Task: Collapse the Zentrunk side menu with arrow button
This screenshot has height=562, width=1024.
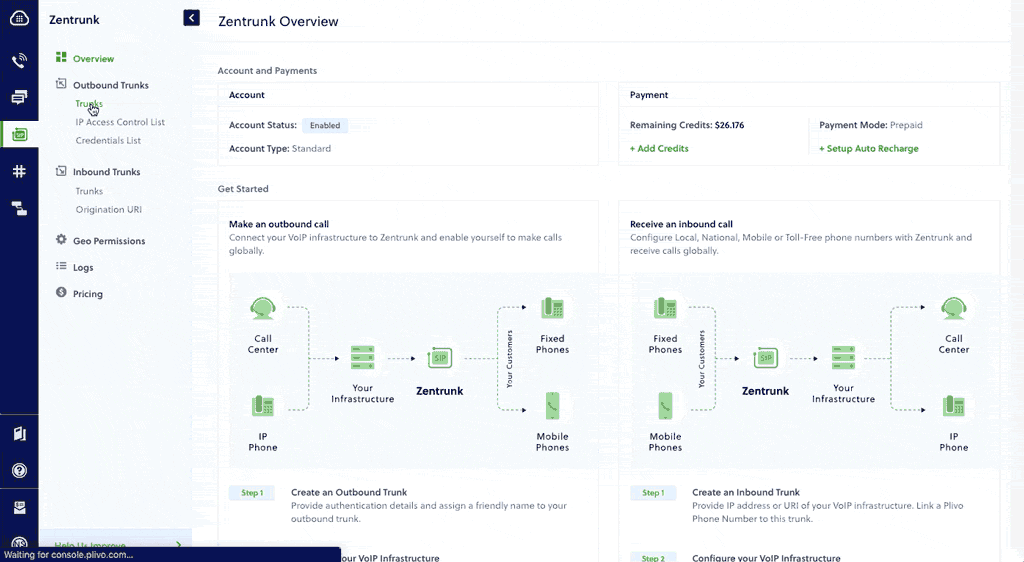Action: (191, 18)
